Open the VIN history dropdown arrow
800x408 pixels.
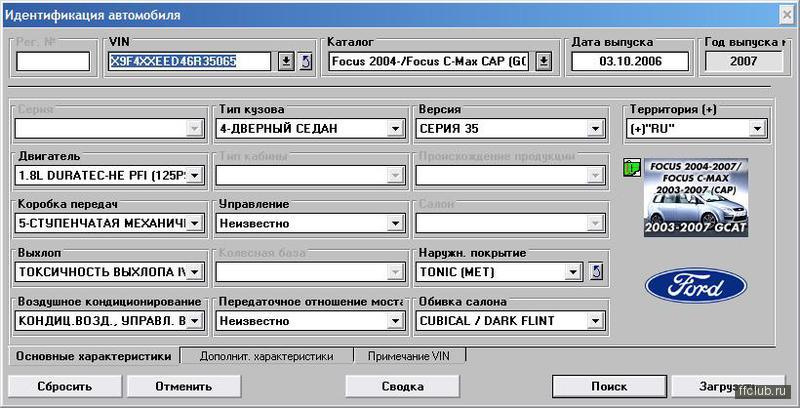[286, 62]
